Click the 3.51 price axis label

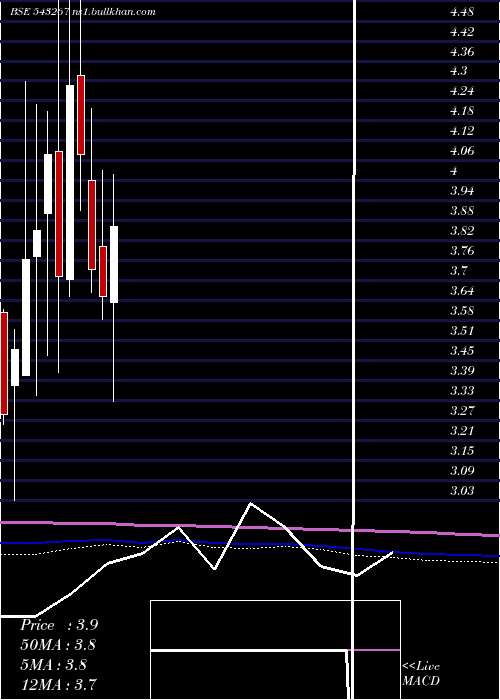pos(462,330)
